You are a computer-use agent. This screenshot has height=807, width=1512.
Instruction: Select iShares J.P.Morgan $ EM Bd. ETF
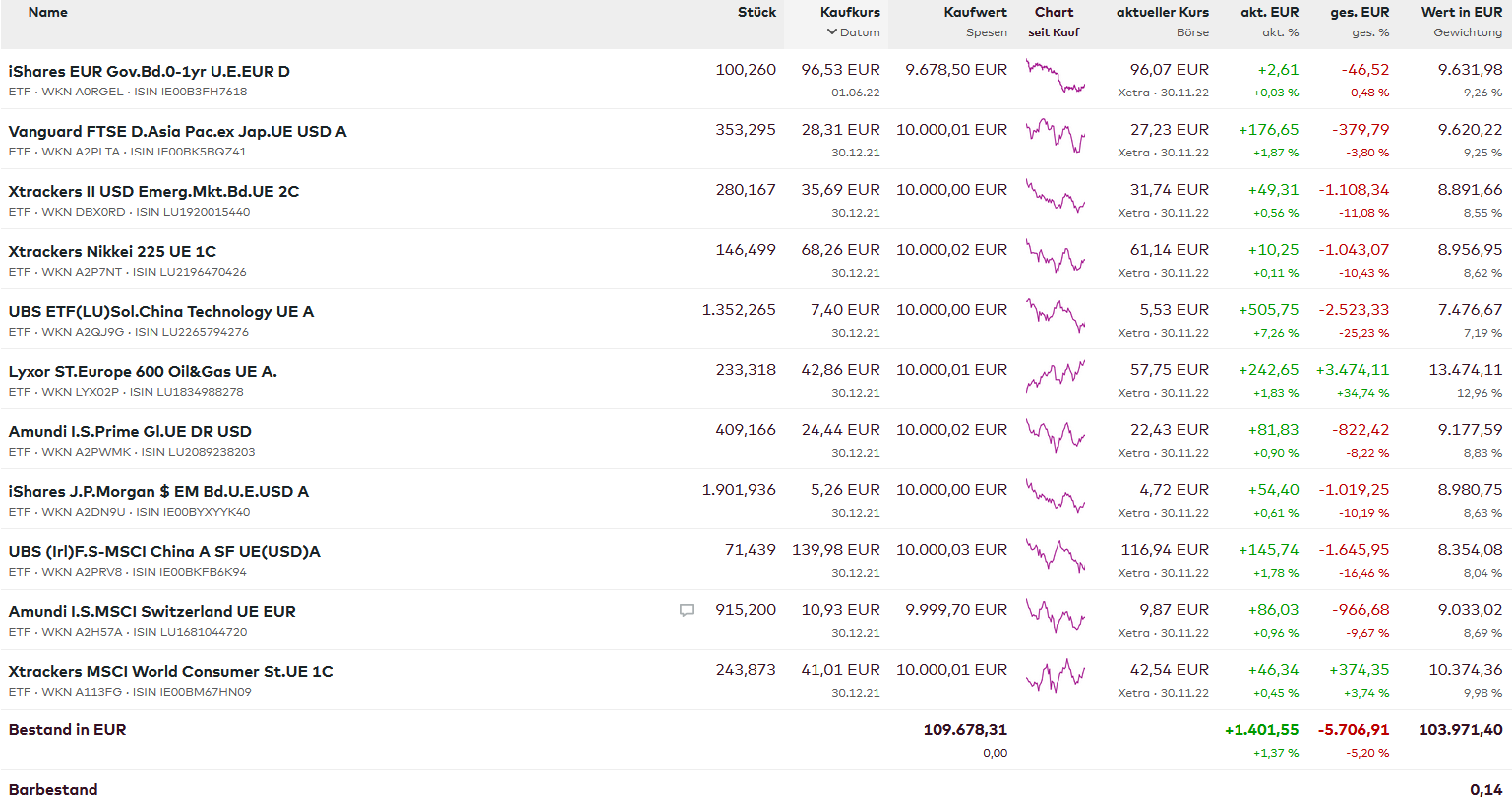[x=158, y=492]
